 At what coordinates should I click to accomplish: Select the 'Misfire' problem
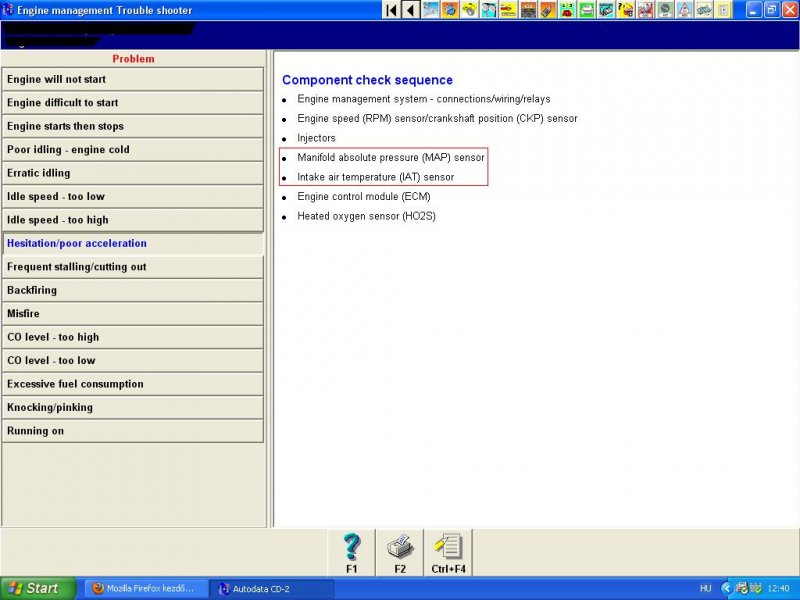click(133, 314)
